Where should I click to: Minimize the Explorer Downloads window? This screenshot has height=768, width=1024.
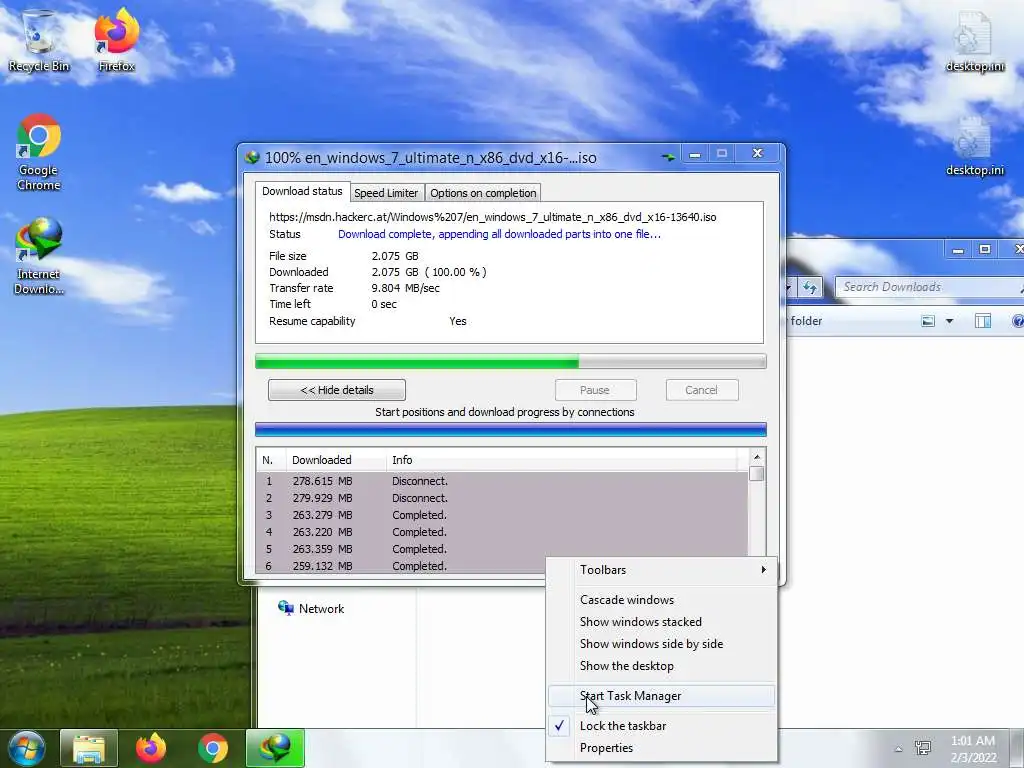(x=958, y=249)
